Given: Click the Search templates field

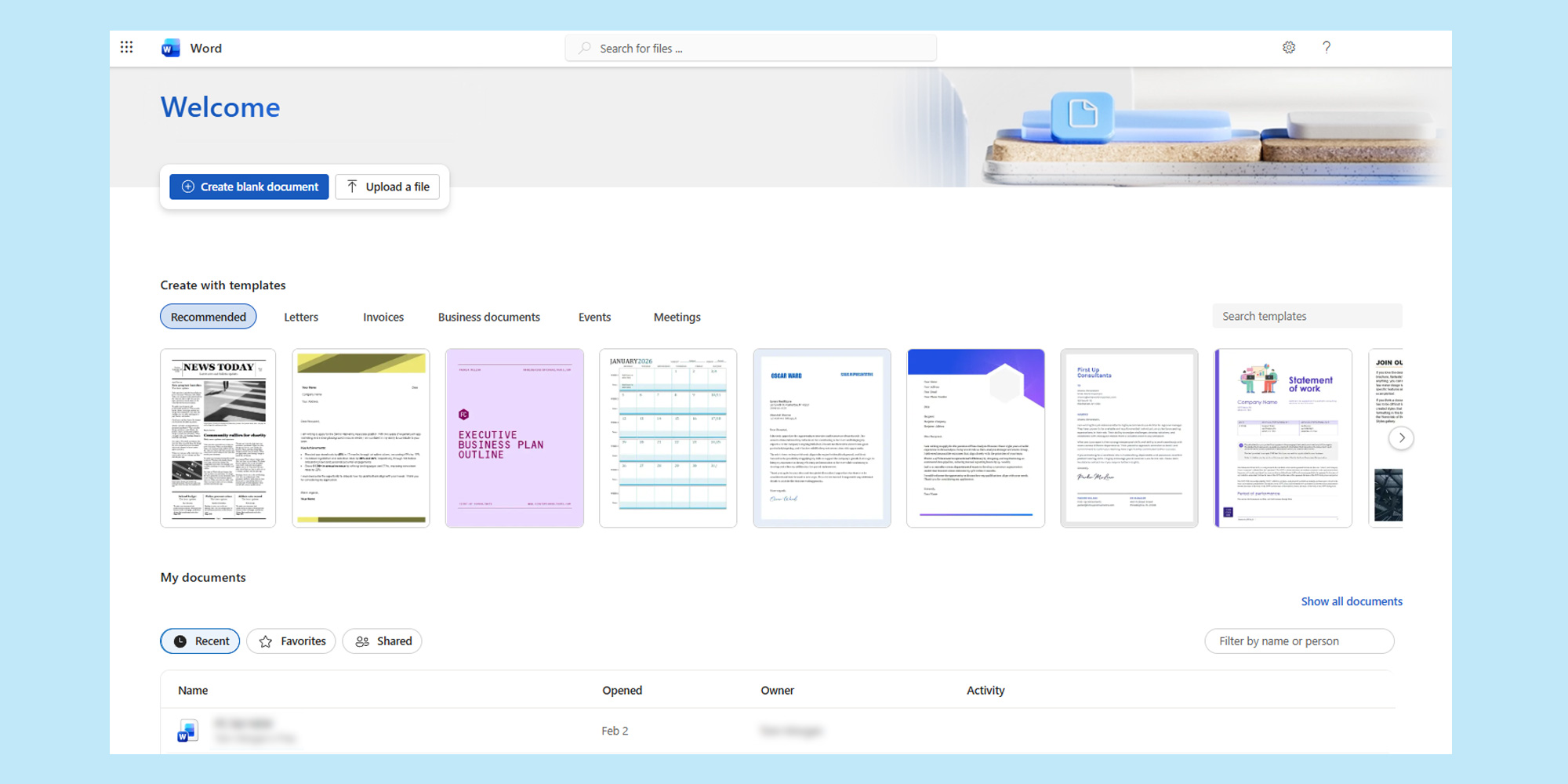Looking at the screenshot, I should click(1306, 316).
